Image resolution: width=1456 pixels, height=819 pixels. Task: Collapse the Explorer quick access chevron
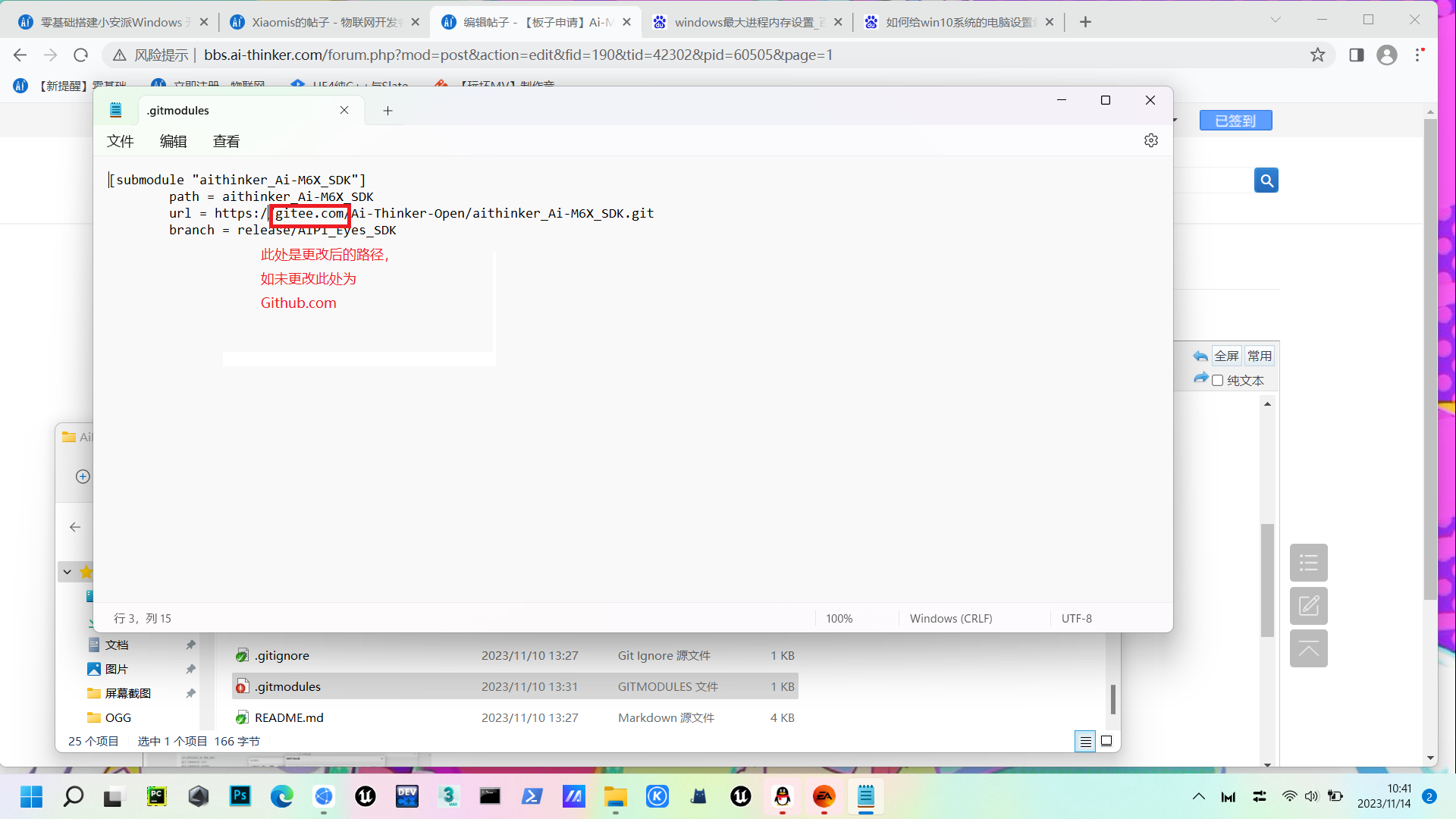(x=67, y=573)
